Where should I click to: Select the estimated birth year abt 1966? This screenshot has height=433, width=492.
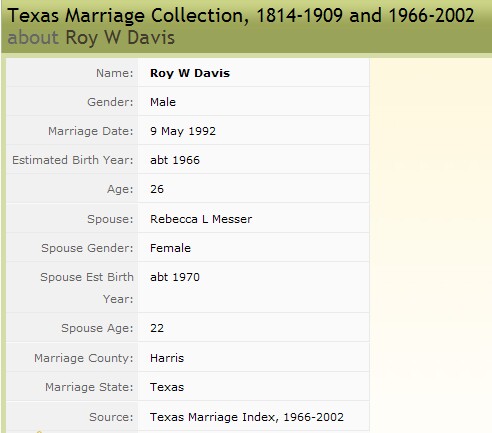click(x=175, y=160)
